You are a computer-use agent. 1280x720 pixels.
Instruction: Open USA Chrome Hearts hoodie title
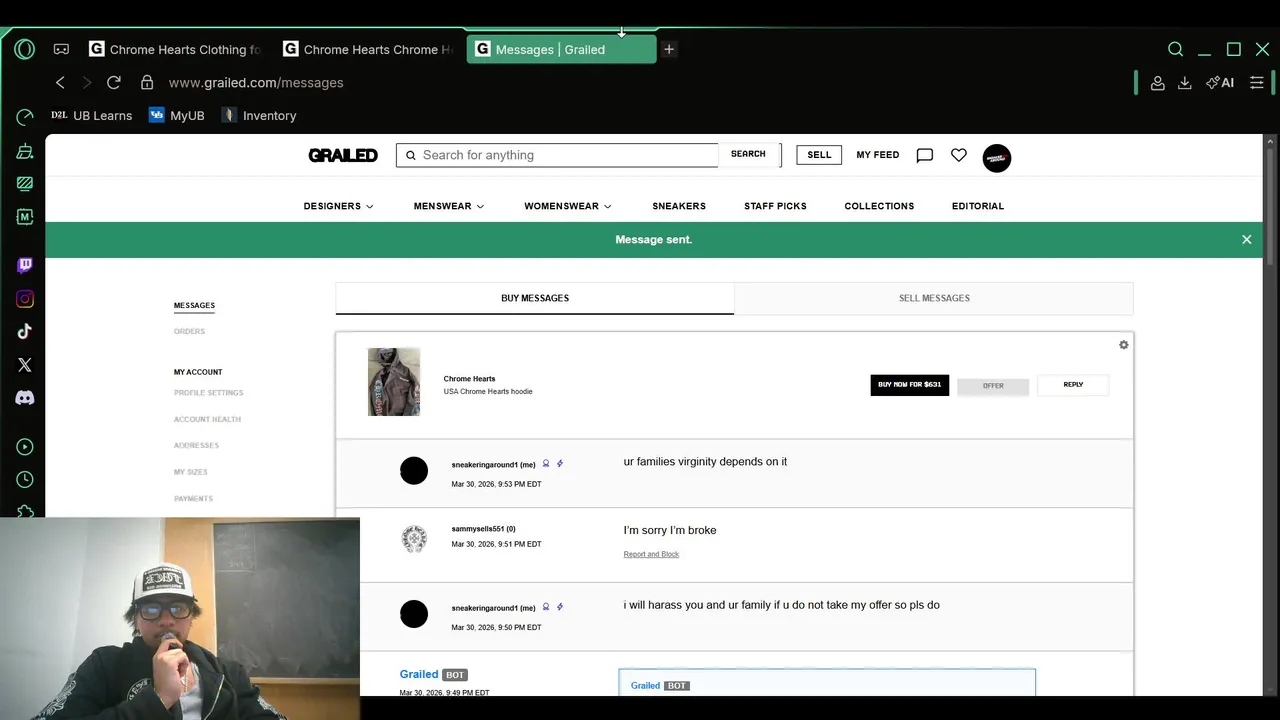488,392
